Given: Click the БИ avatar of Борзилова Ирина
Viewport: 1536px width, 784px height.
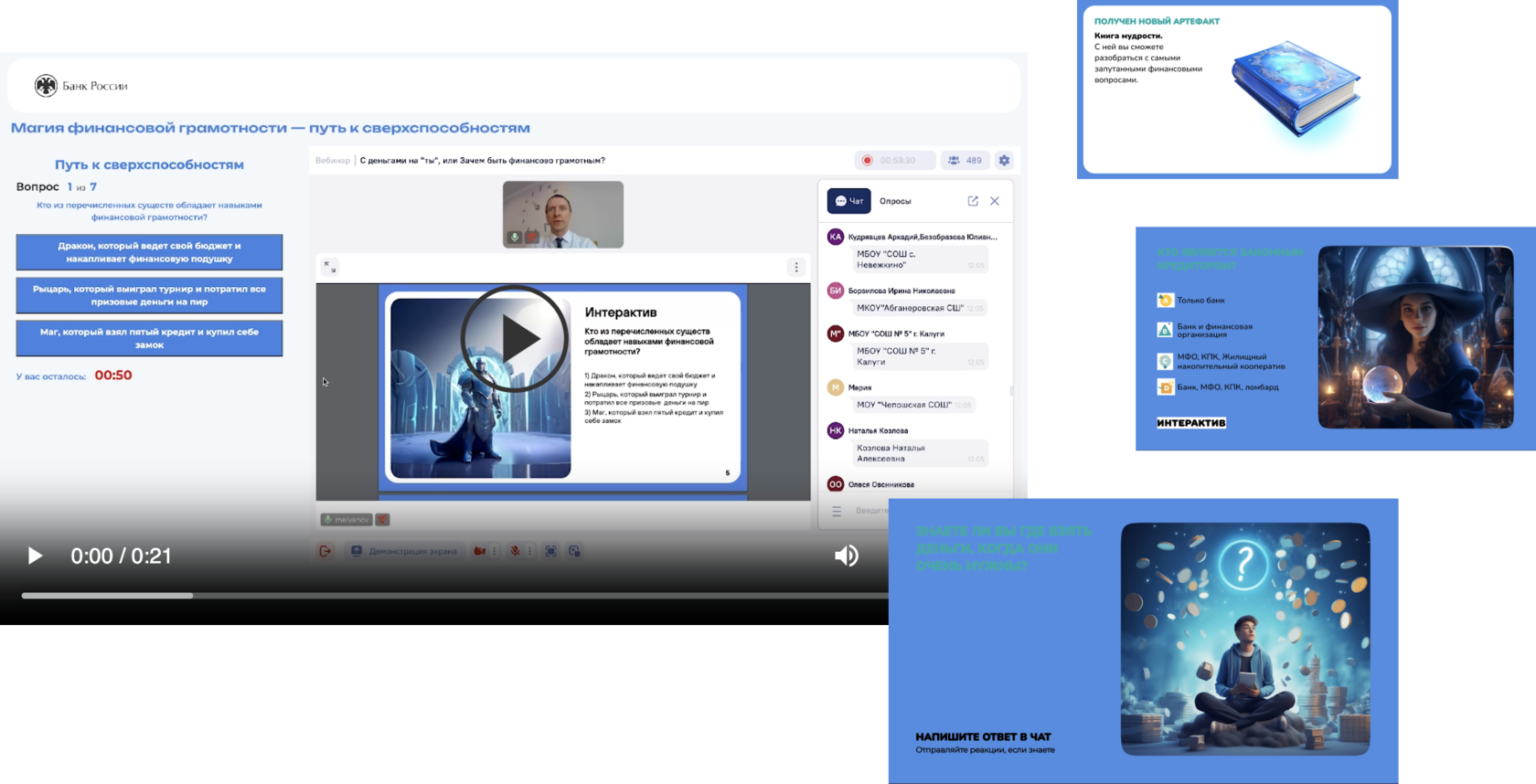Looking at the screenshot, I should pyautogui.click(x=836, y=291).
